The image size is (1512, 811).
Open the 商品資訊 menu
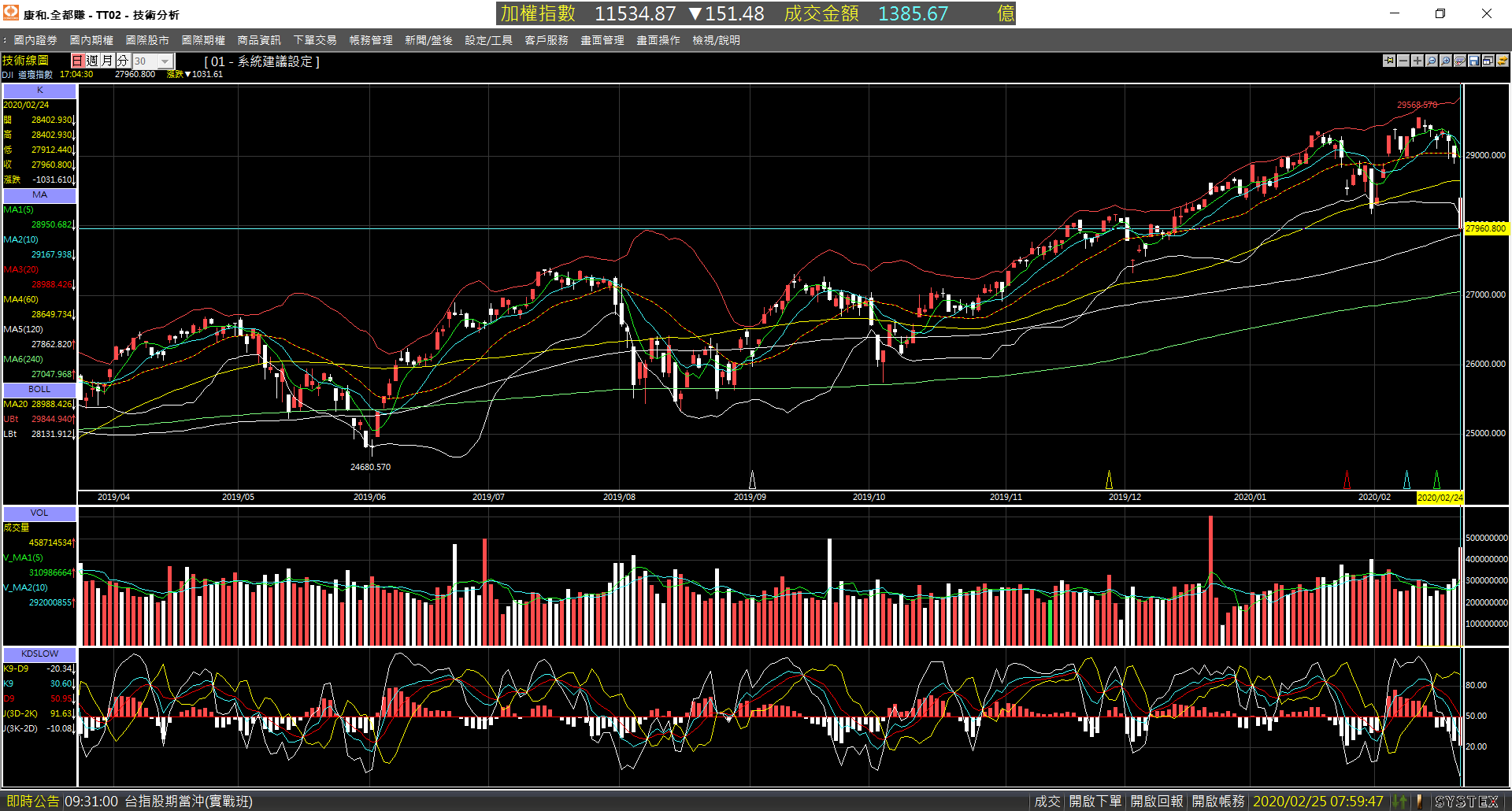pyautogui.click(x=259, y=40)
